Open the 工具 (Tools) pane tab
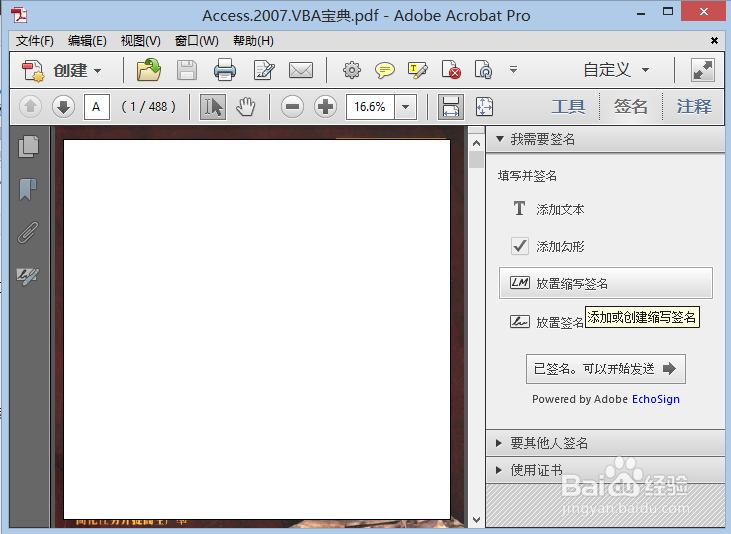 tap(568, 107)
